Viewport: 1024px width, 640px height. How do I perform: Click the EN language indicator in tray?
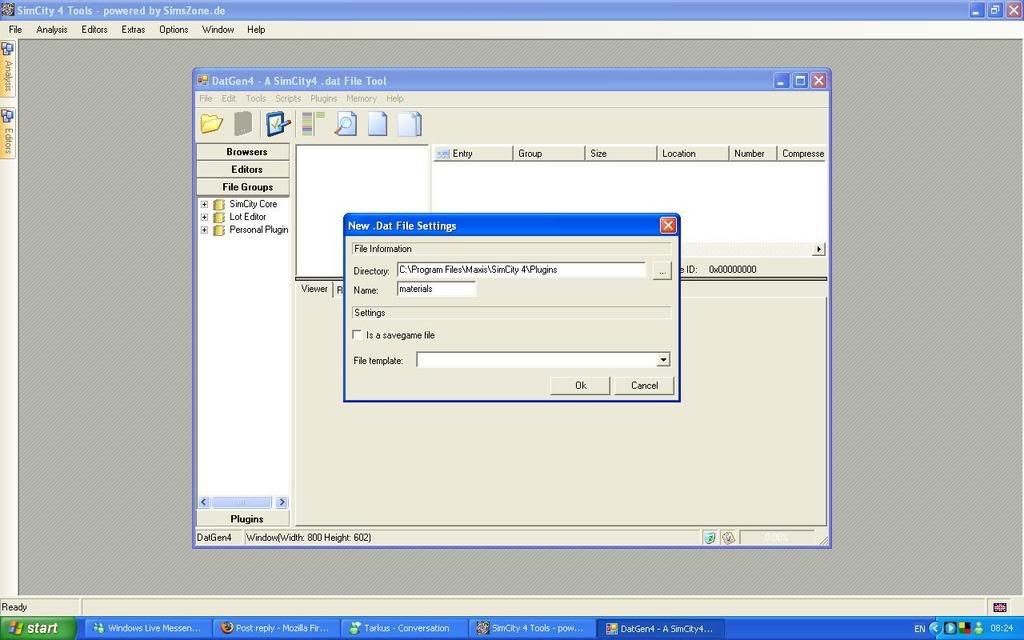(x=920, y=629)
